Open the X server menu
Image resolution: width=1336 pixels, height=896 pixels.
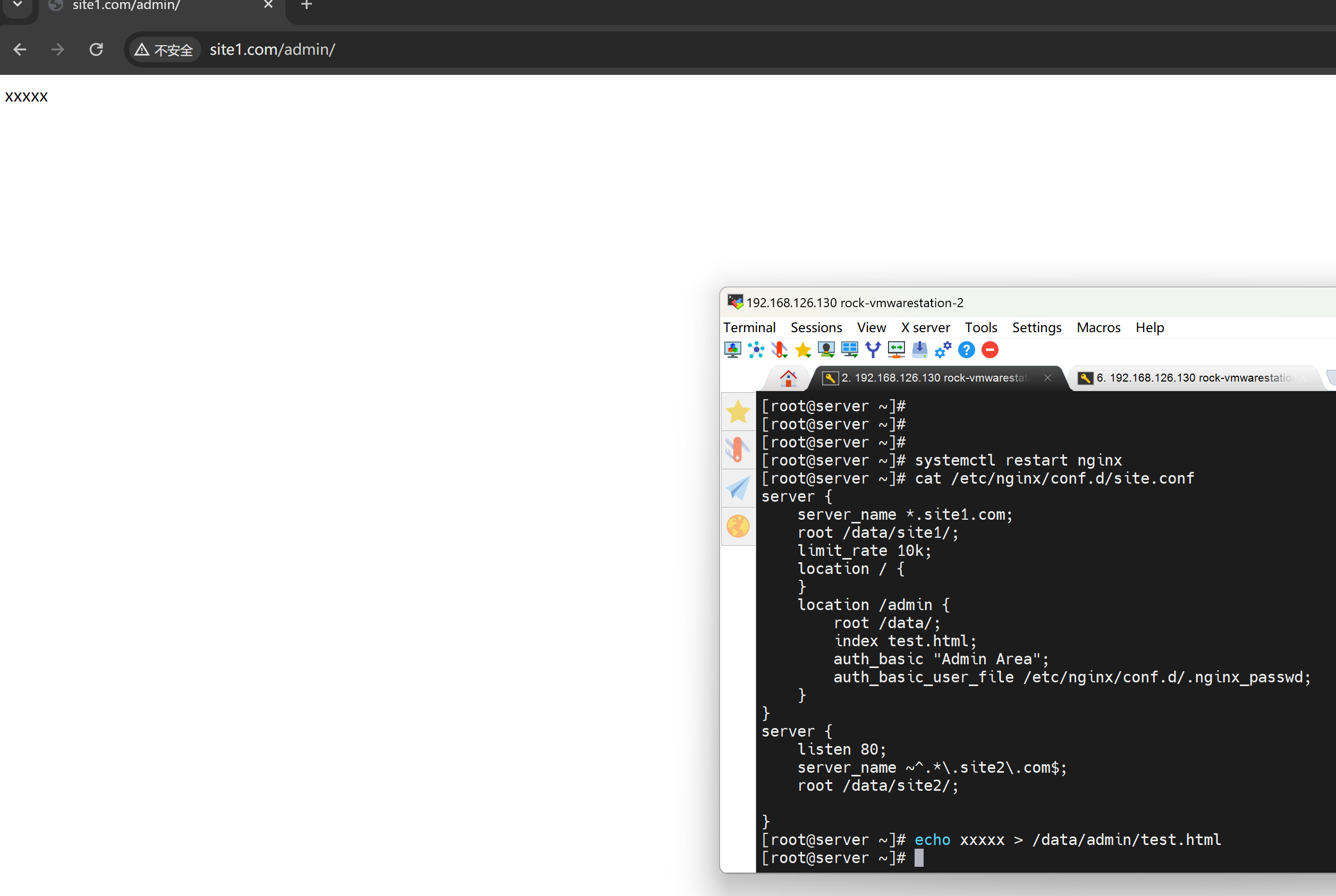pyautogui.click(x=925, y=327)
